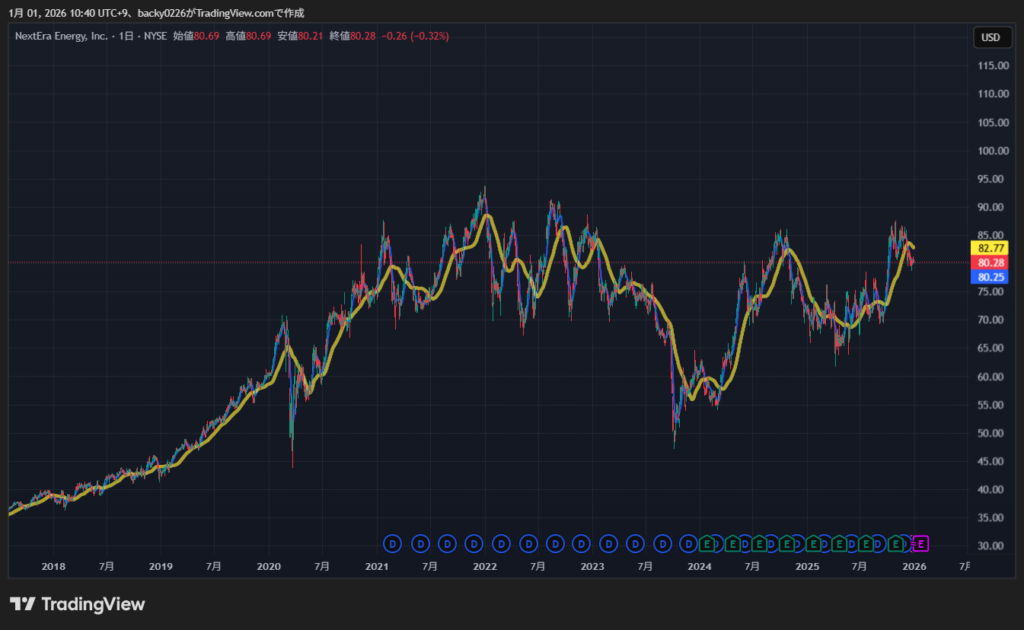The width and height of the screenshot is (1024, 630).
Task: Click the first green earnings E marker
Action: tap(706, 544)
